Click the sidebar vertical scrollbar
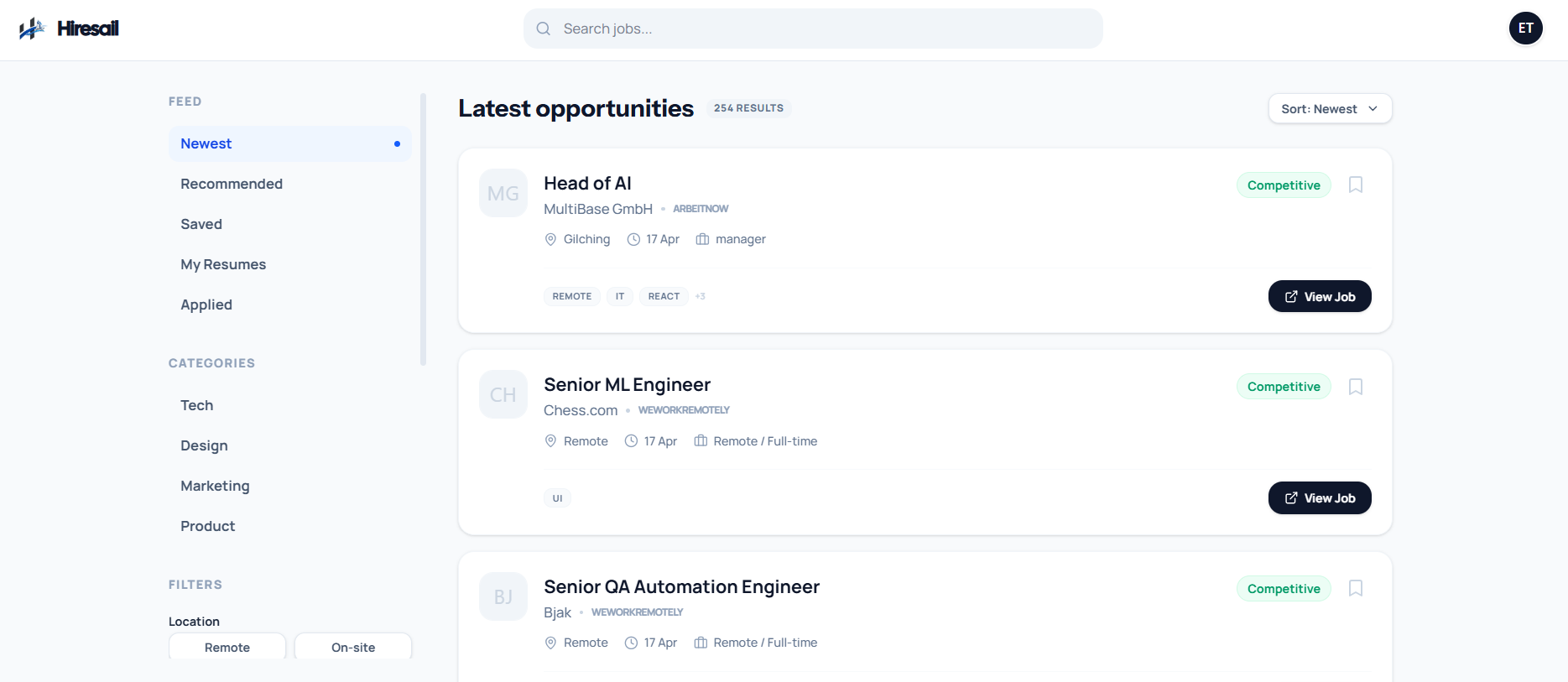The width and height of the screenshot is (1568, 682). 423,229
